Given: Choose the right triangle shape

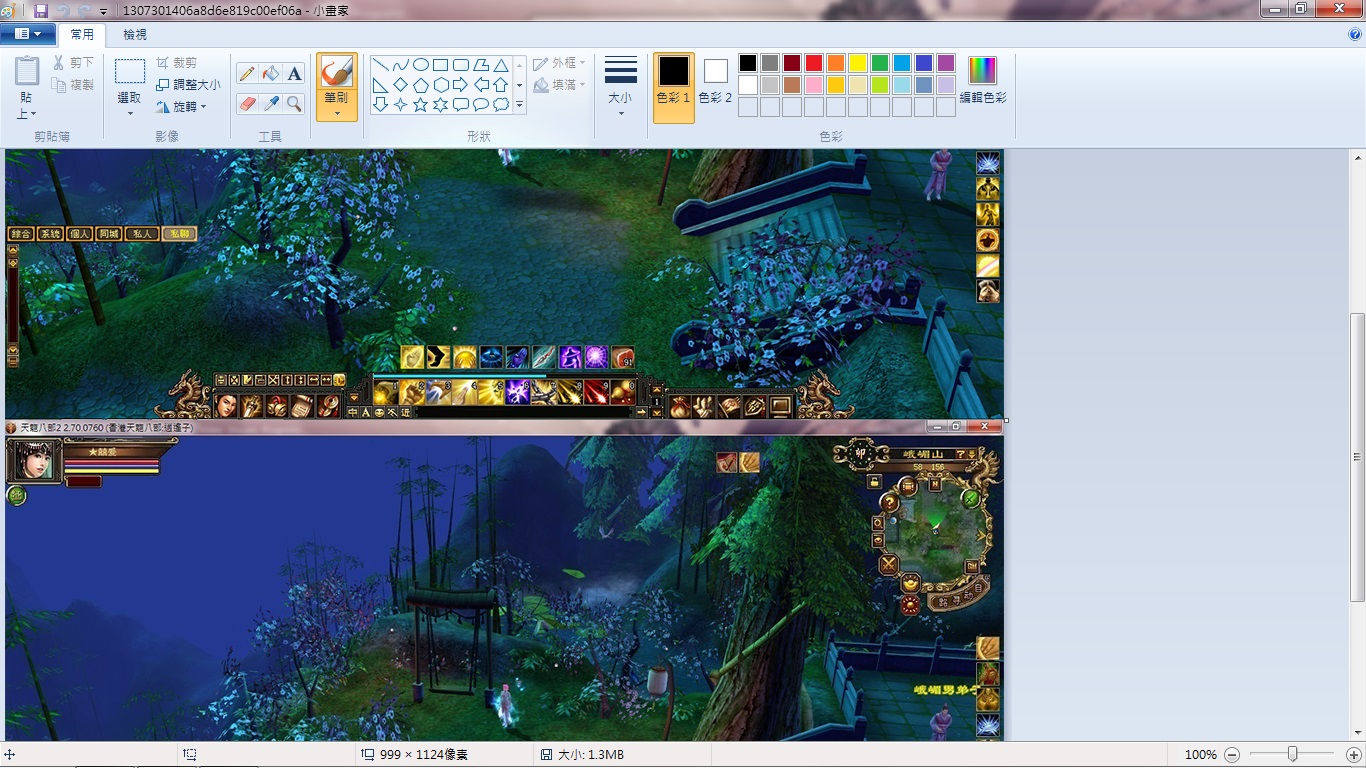Looking at the screenshot, I should (x=380, y=85).
